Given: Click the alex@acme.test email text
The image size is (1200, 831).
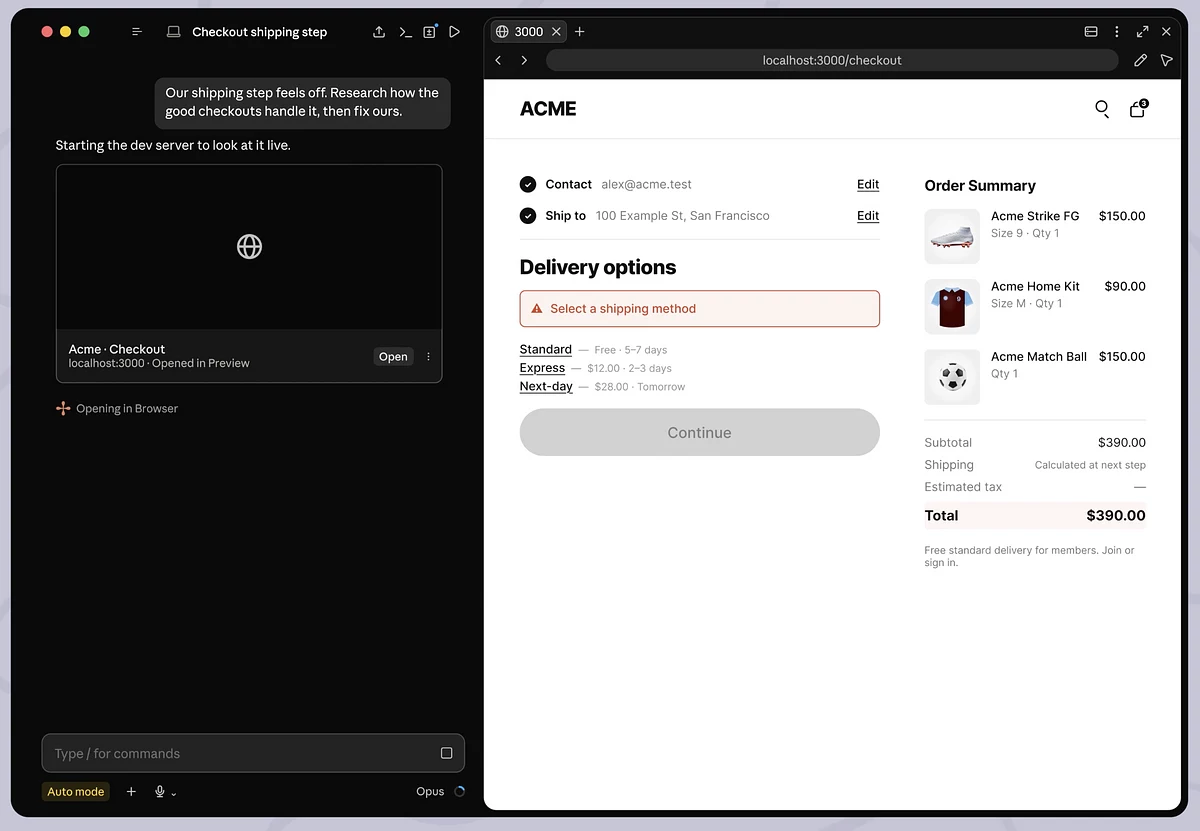Looking at the screenshot, I should (x=646, y=184).
